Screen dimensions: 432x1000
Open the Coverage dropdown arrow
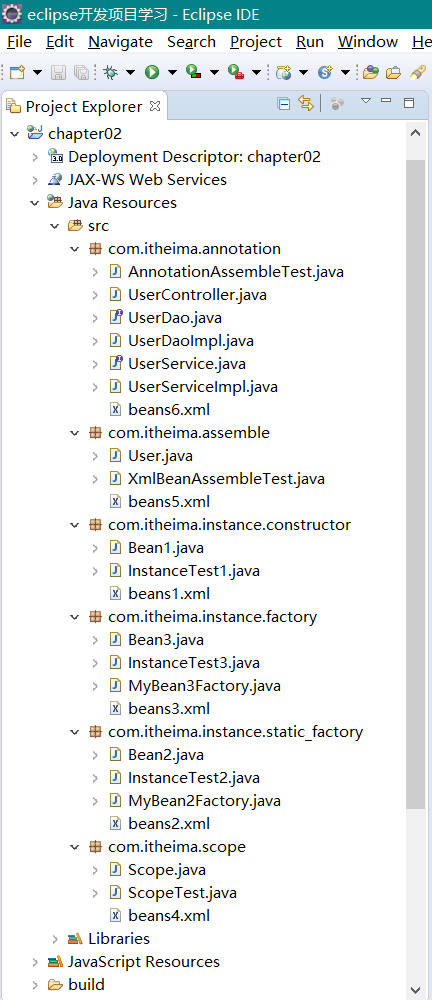pyautogui.click(x=214, y=73)
